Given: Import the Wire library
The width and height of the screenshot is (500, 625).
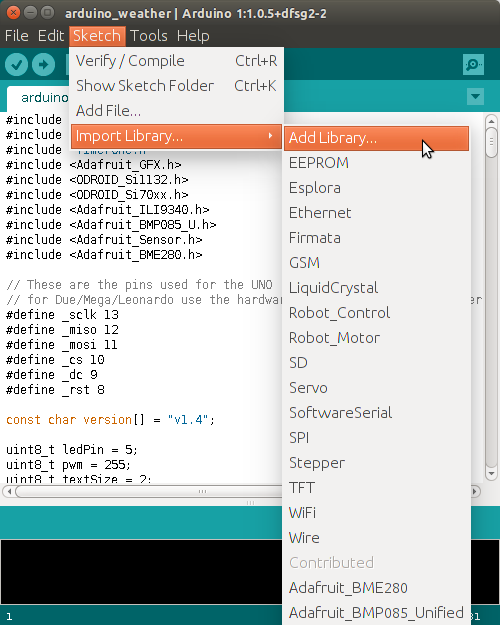Looking at the screenshot, I should (376, 538).
